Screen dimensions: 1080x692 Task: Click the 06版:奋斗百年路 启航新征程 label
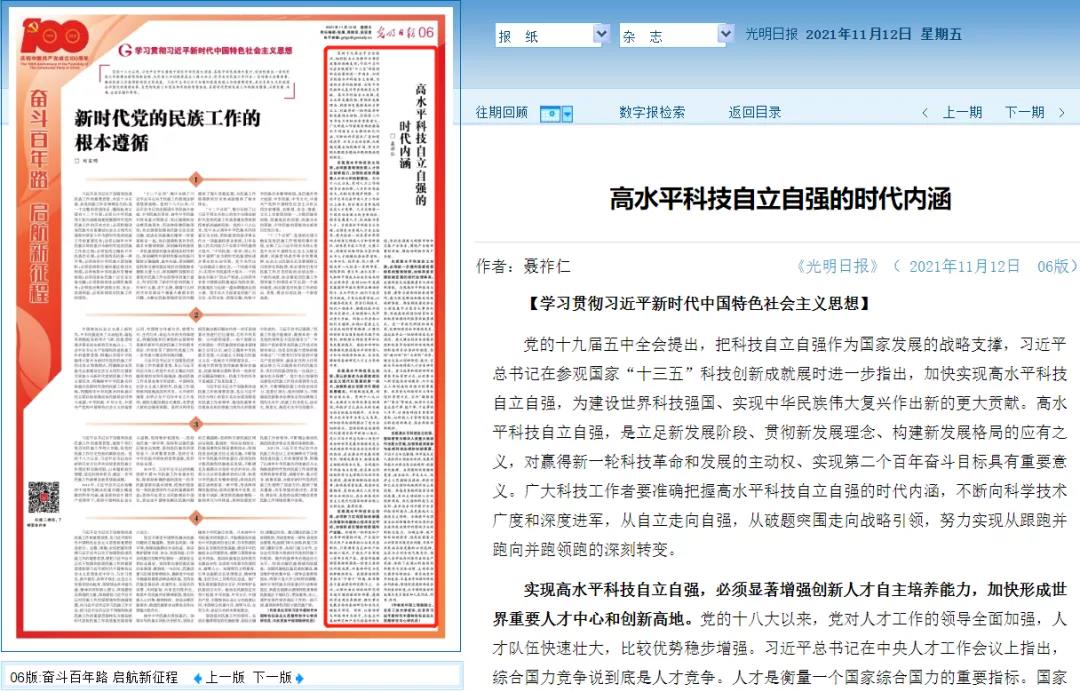pyautogui.click(x=94, y=678)
